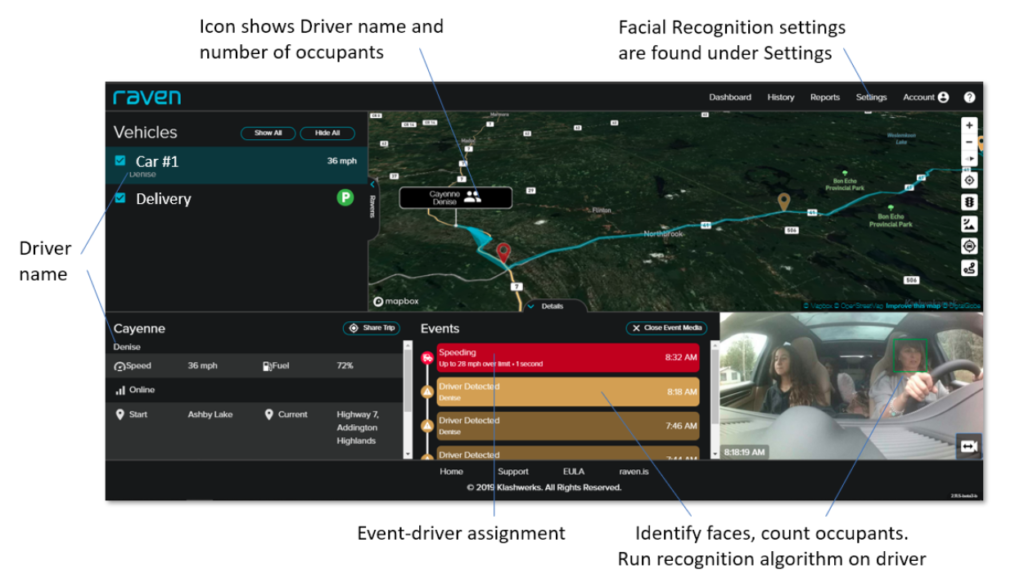Click the 72% fuel value
Image resolution: width=1024 pixels, height=574 pixels.
click(x=345, y=366)
